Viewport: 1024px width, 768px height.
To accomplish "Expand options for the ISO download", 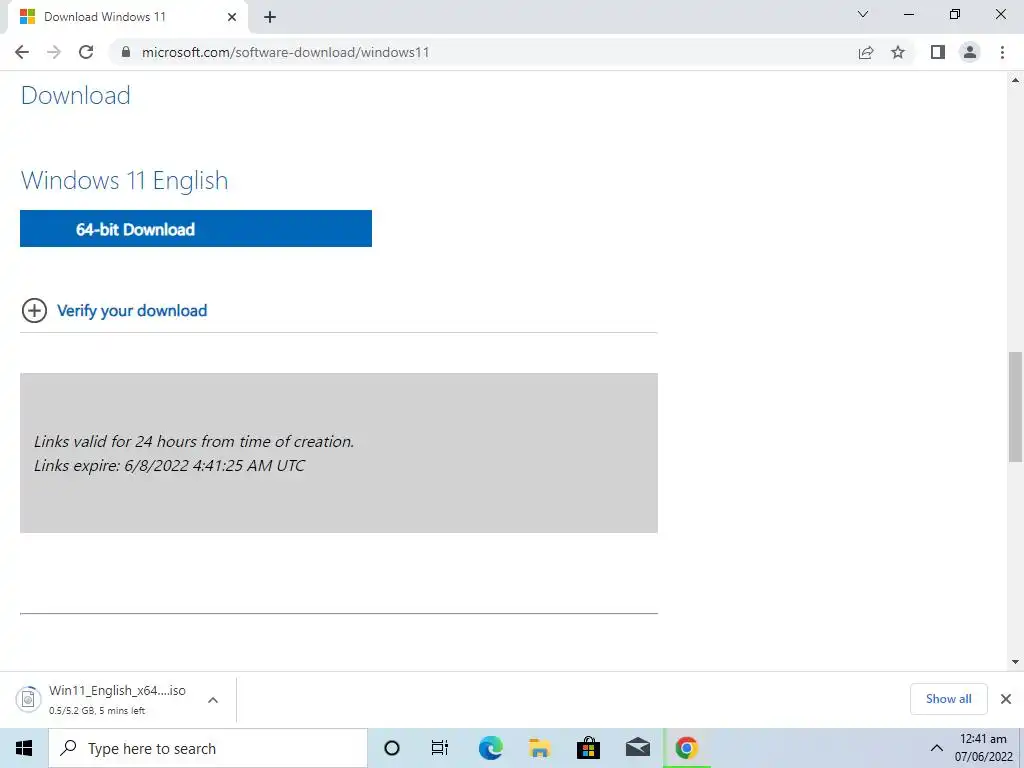I will coord(213,700).
